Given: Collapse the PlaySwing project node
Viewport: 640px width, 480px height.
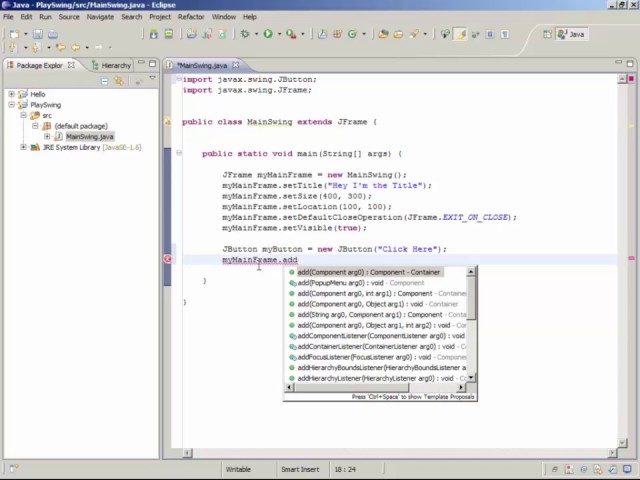Looking at the screenshot, I should pyautogui.click(x=11, y=104).
